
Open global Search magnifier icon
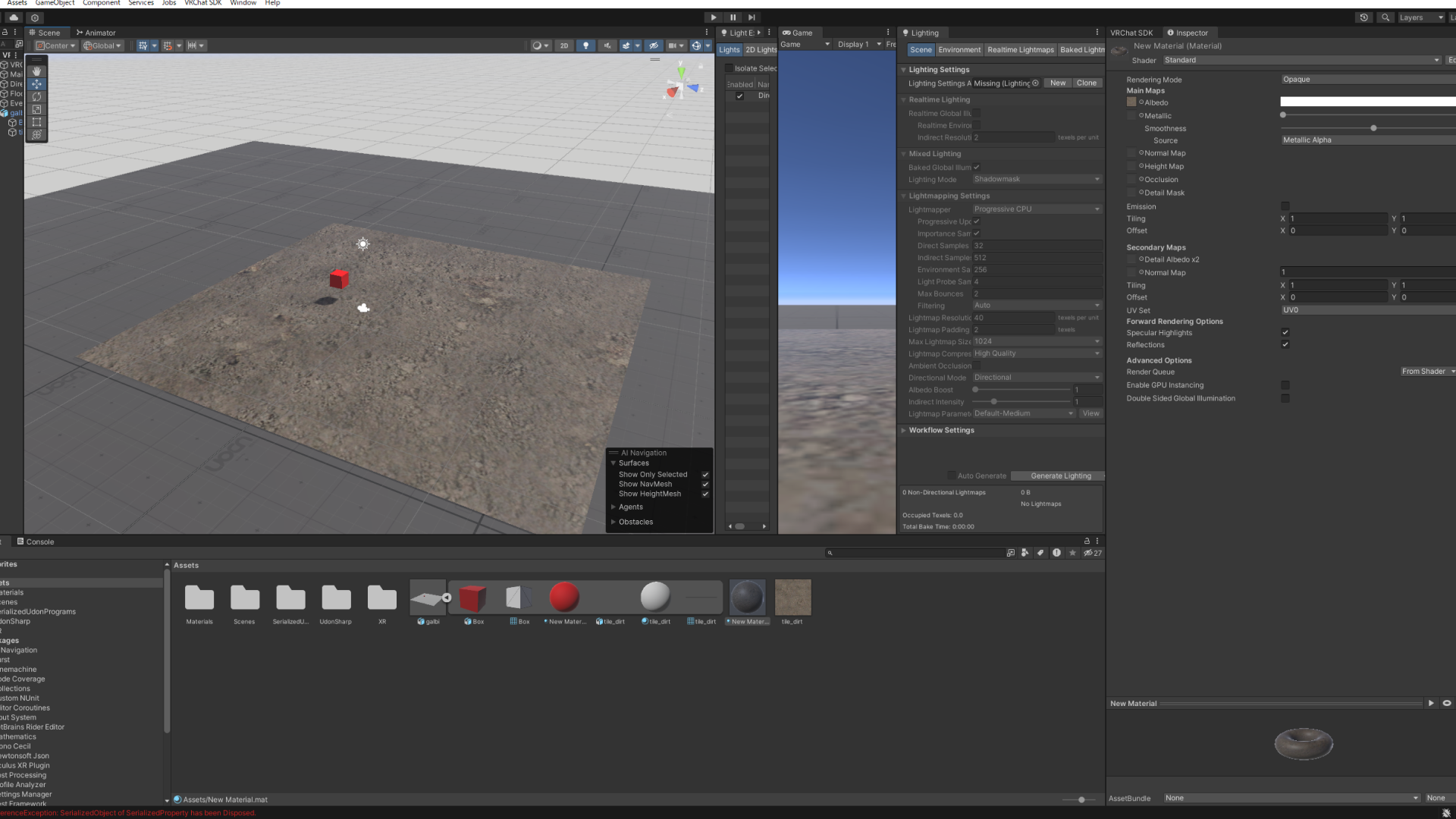point(1385,17)
